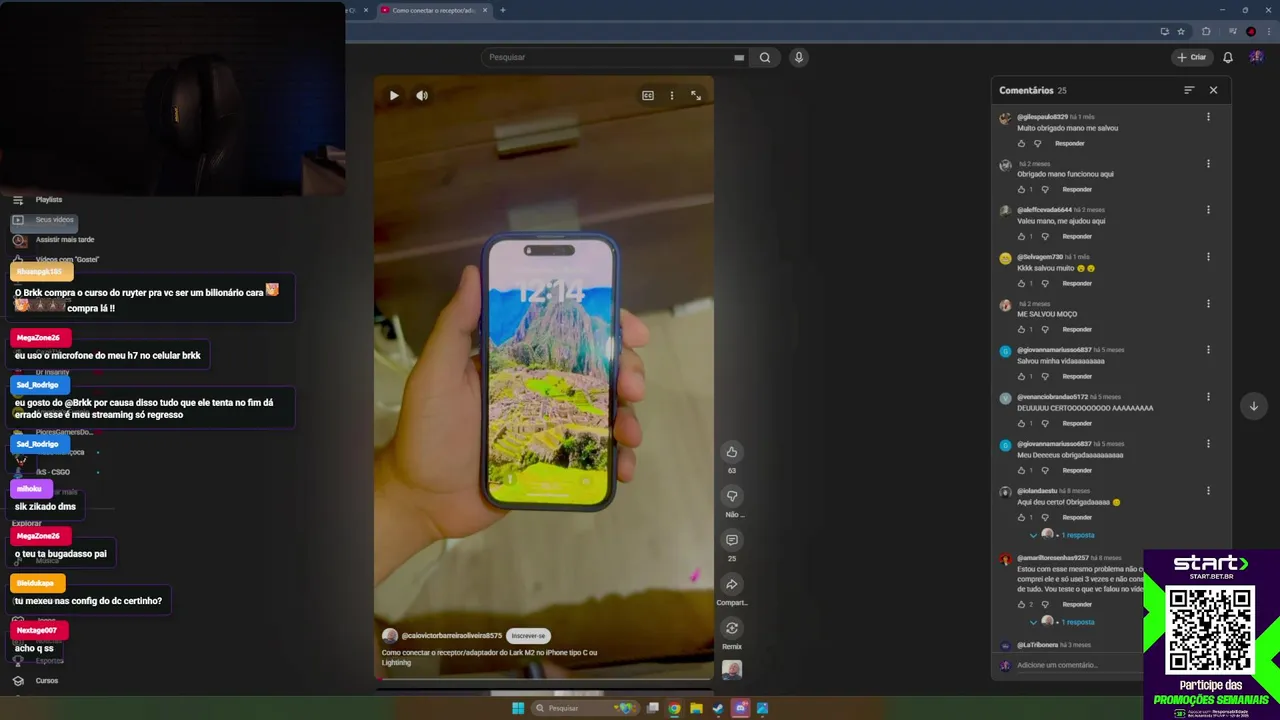Toggle closed captions on the Short
Screen dimensions: 1280x720
point(648,96)
